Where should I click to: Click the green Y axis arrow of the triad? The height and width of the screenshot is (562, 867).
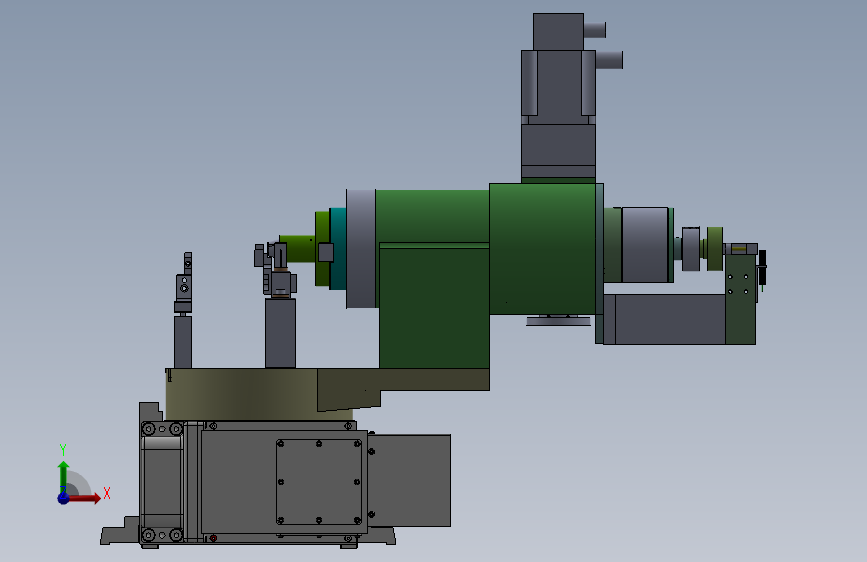click(64, 476)
